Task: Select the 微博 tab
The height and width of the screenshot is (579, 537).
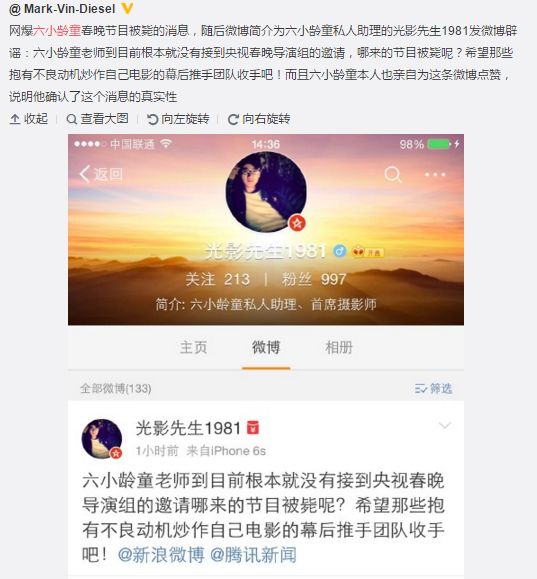Action: pos(266,347)
